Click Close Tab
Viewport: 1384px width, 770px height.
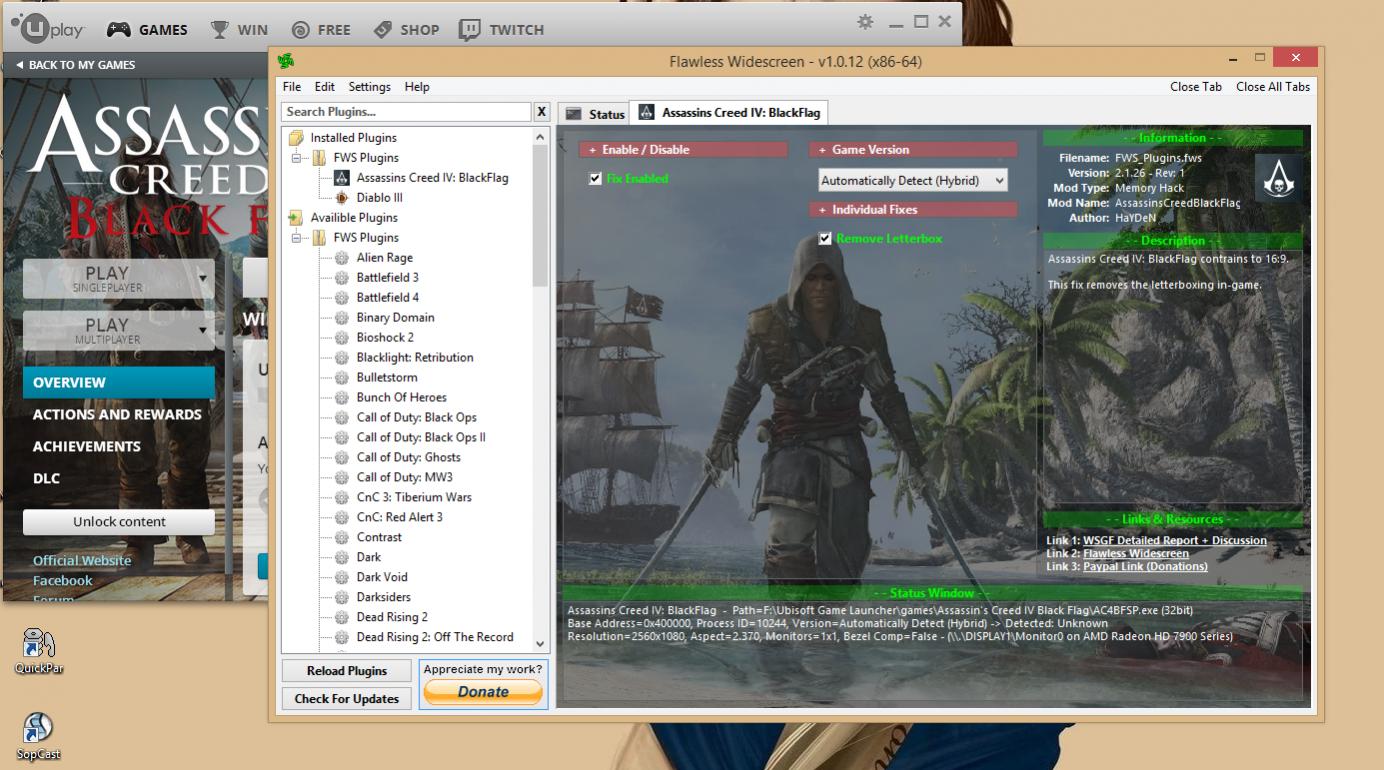[1196, 87]
